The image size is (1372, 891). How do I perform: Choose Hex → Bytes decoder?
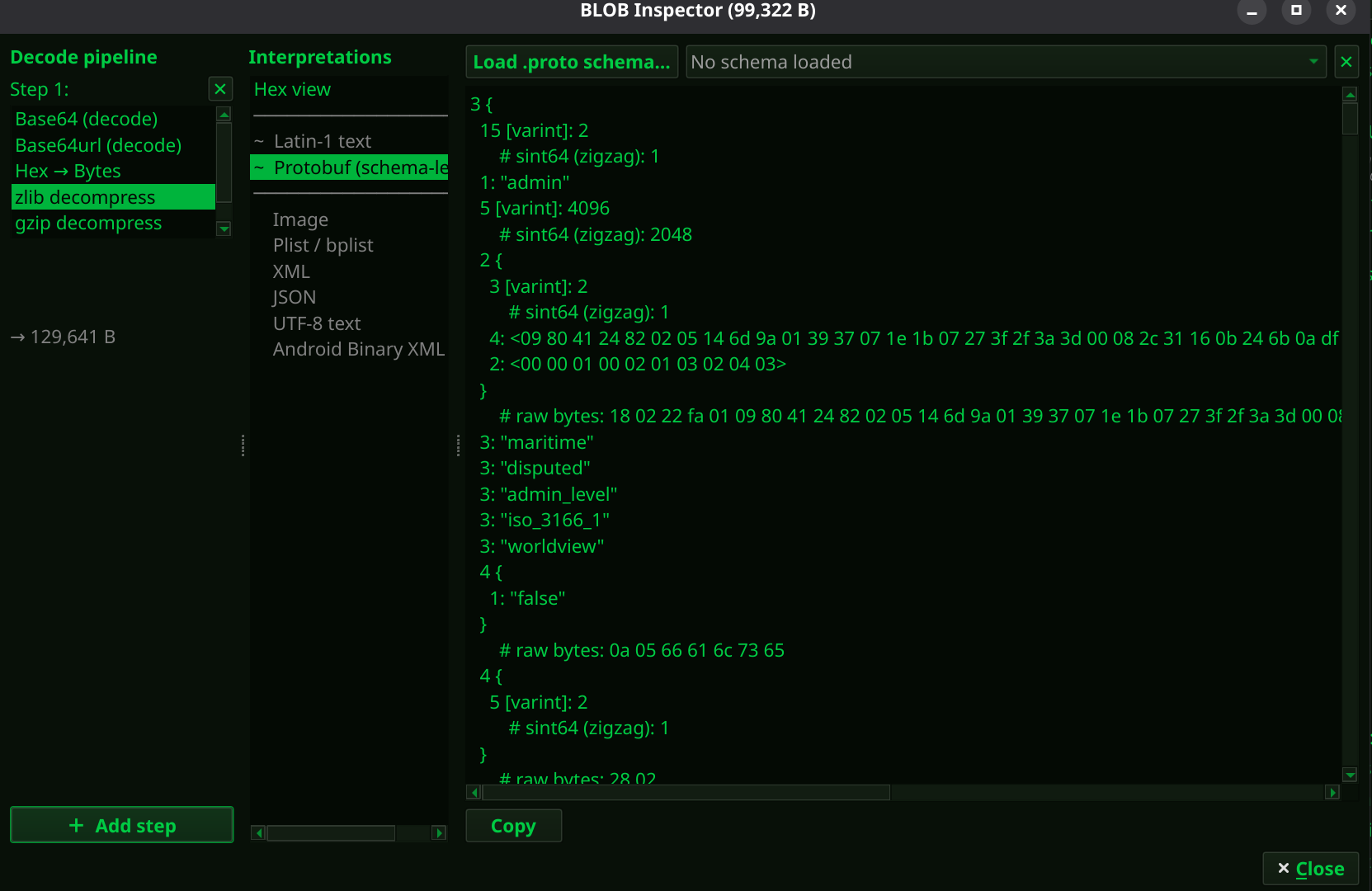113,171
